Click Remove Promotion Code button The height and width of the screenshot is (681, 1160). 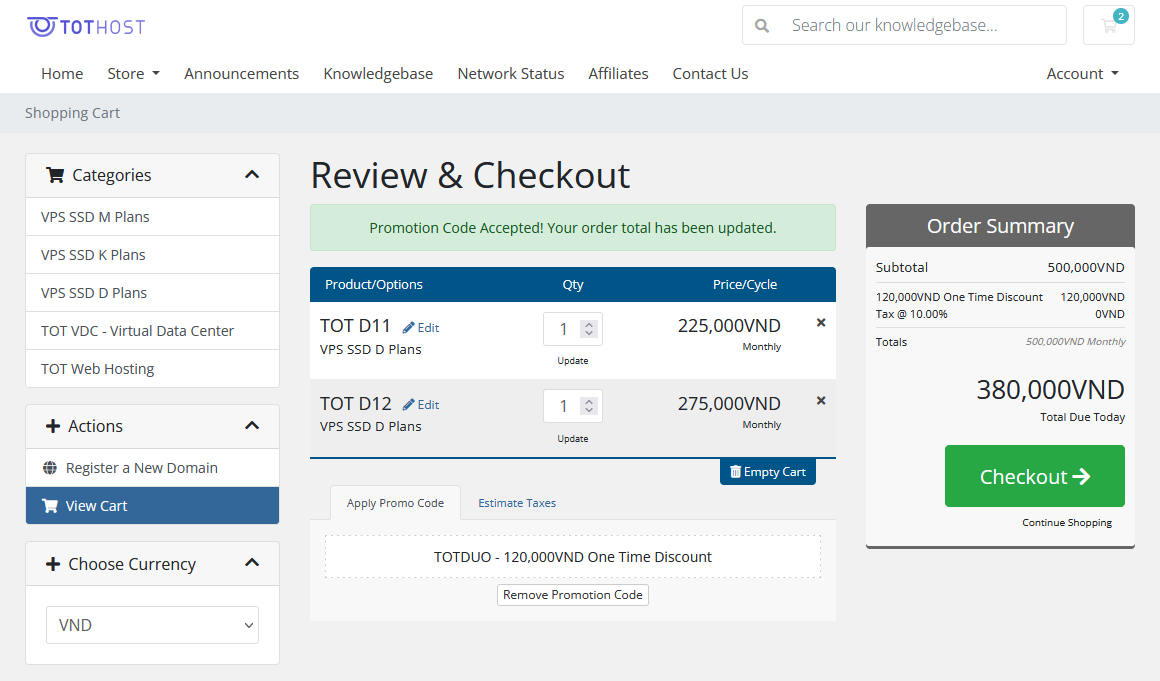573,595
